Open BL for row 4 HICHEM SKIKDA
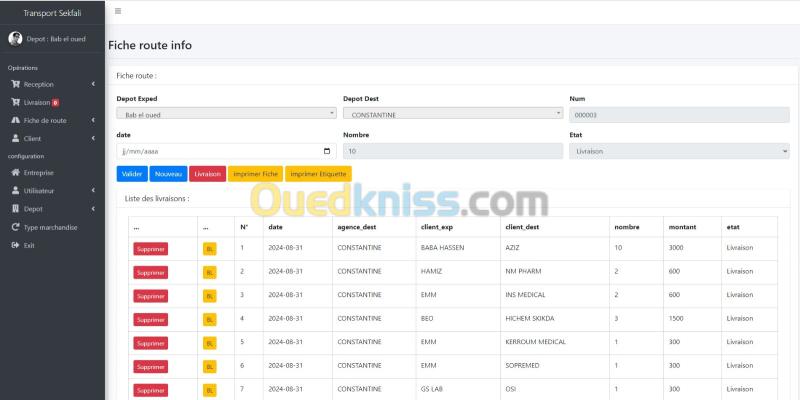The width and height of the screenshot is (800, 400). (210, 319)
